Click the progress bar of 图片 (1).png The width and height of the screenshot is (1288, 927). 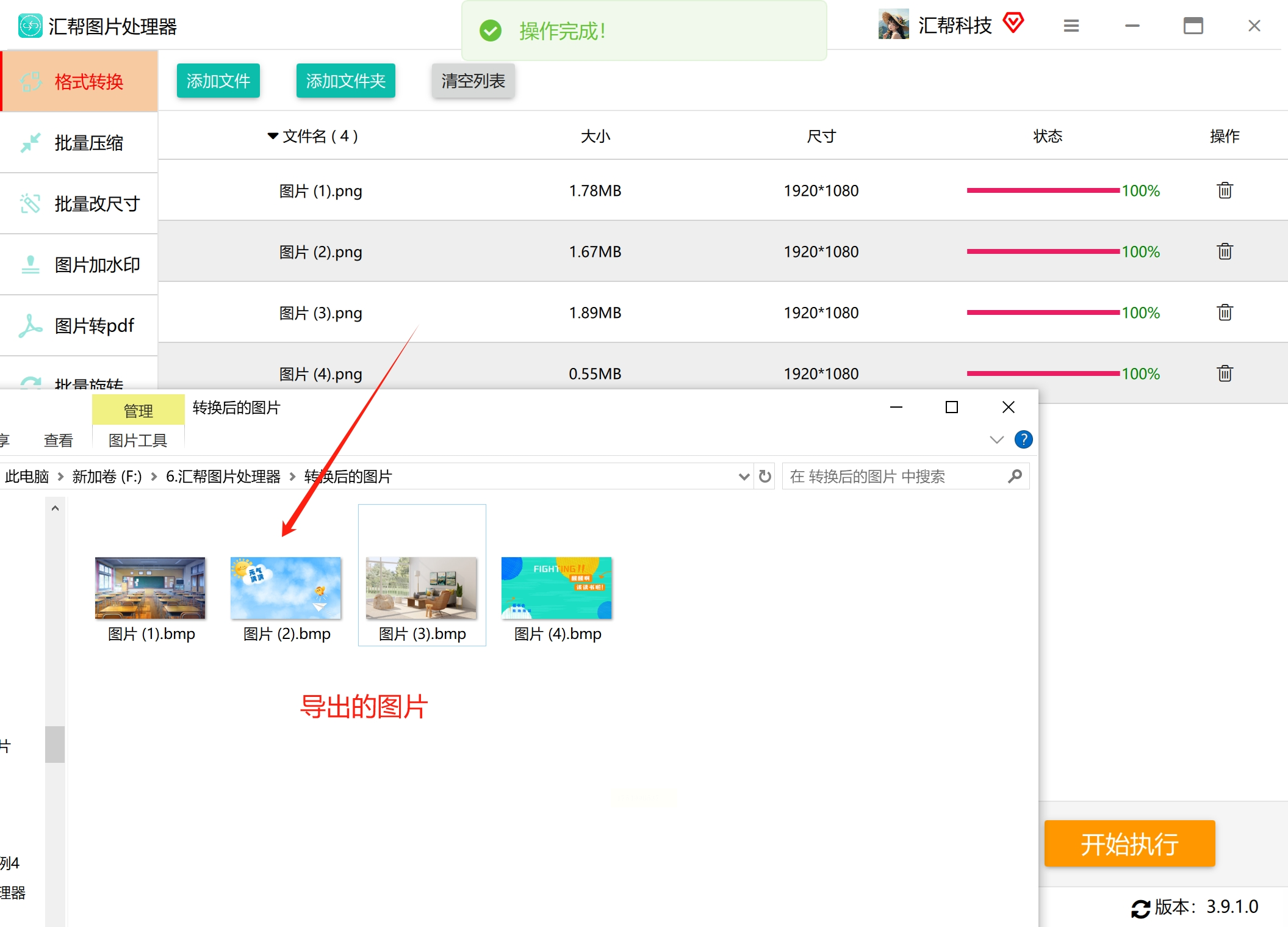[x=1042, y=190]
